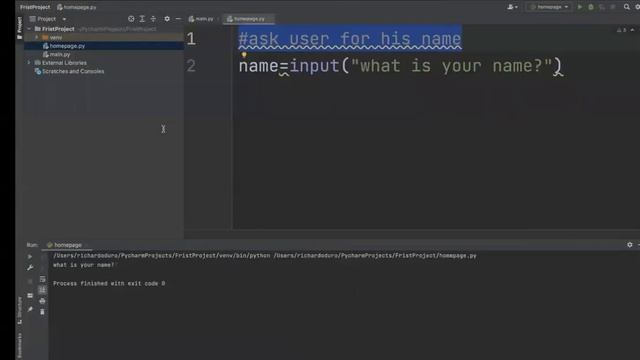
Task: Open the user account icon menu
Action: [512, 7]
